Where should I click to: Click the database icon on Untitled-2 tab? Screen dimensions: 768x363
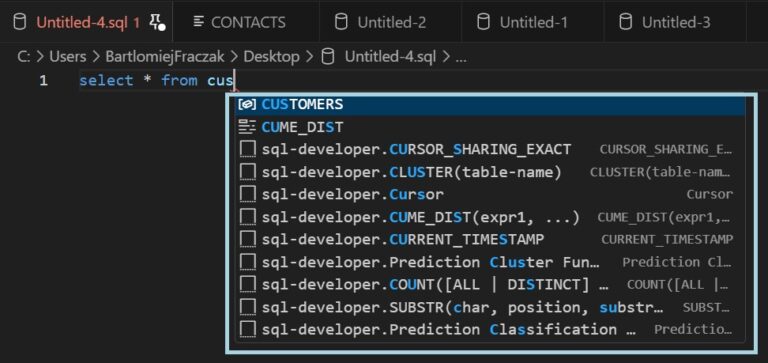tap(341, 22)
